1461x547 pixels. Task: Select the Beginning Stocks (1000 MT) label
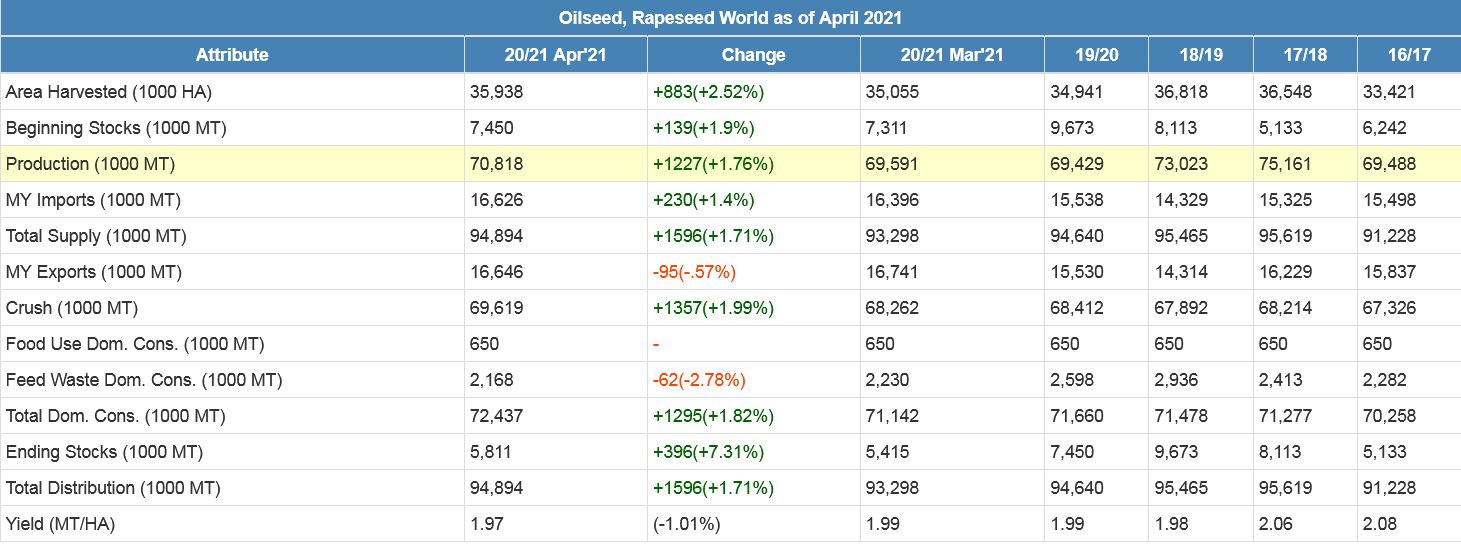click(116, 128)
